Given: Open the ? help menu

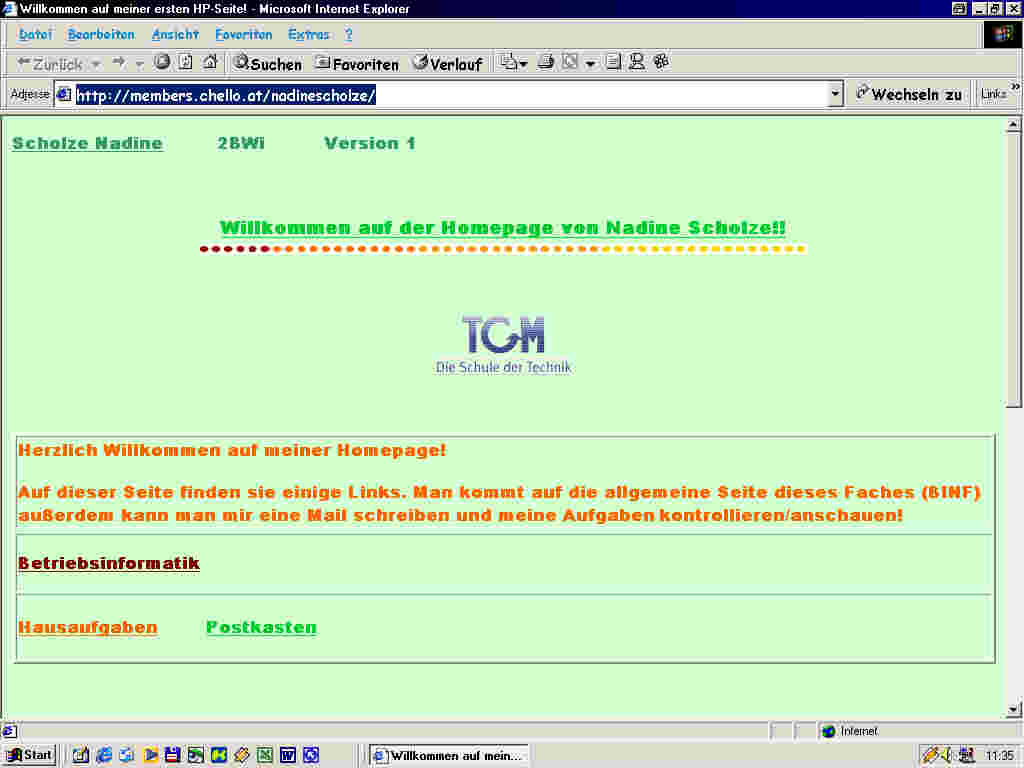Looking at the screenshot, I should point(349,35).
